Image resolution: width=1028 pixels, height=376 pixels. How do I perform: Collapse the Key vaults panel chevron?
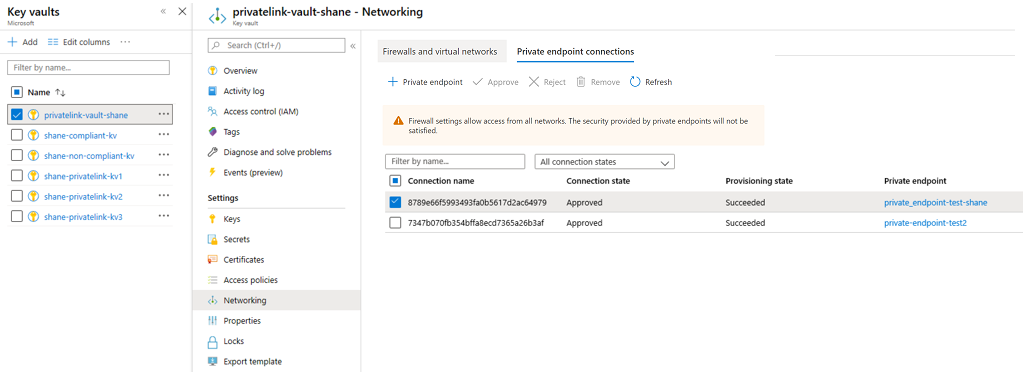(x=163, y=11)
